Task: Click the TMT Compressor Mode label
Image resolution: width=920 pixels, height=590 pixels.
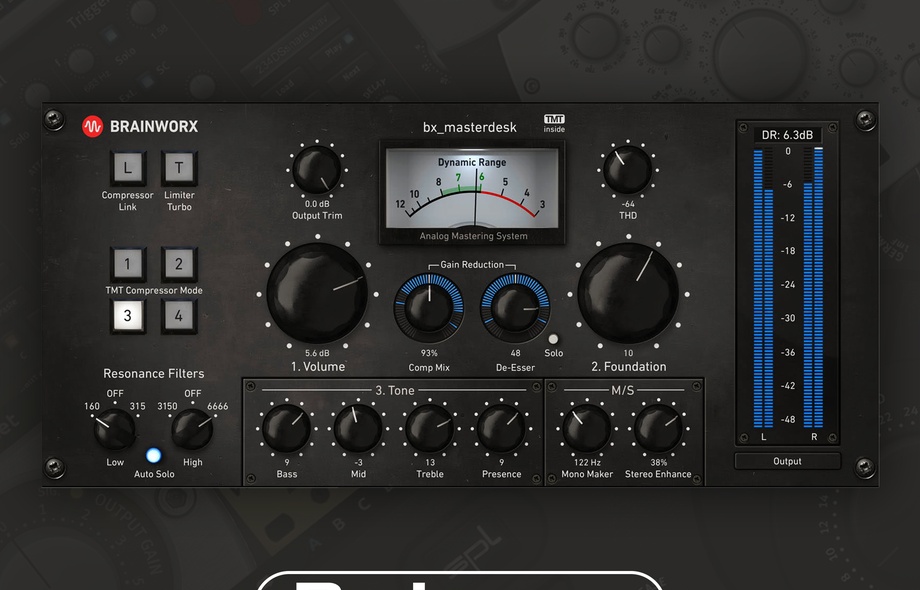Action: (x=154, y=290)
